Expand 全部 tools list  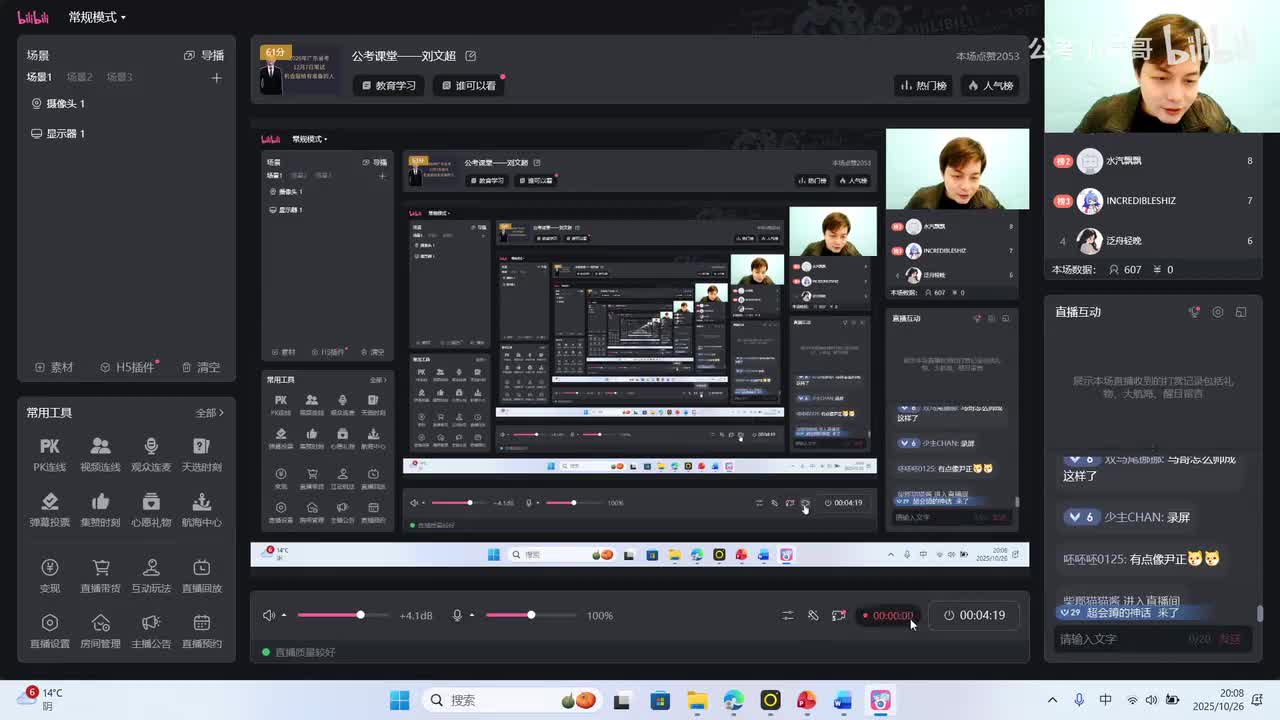[x=210, y=413]
